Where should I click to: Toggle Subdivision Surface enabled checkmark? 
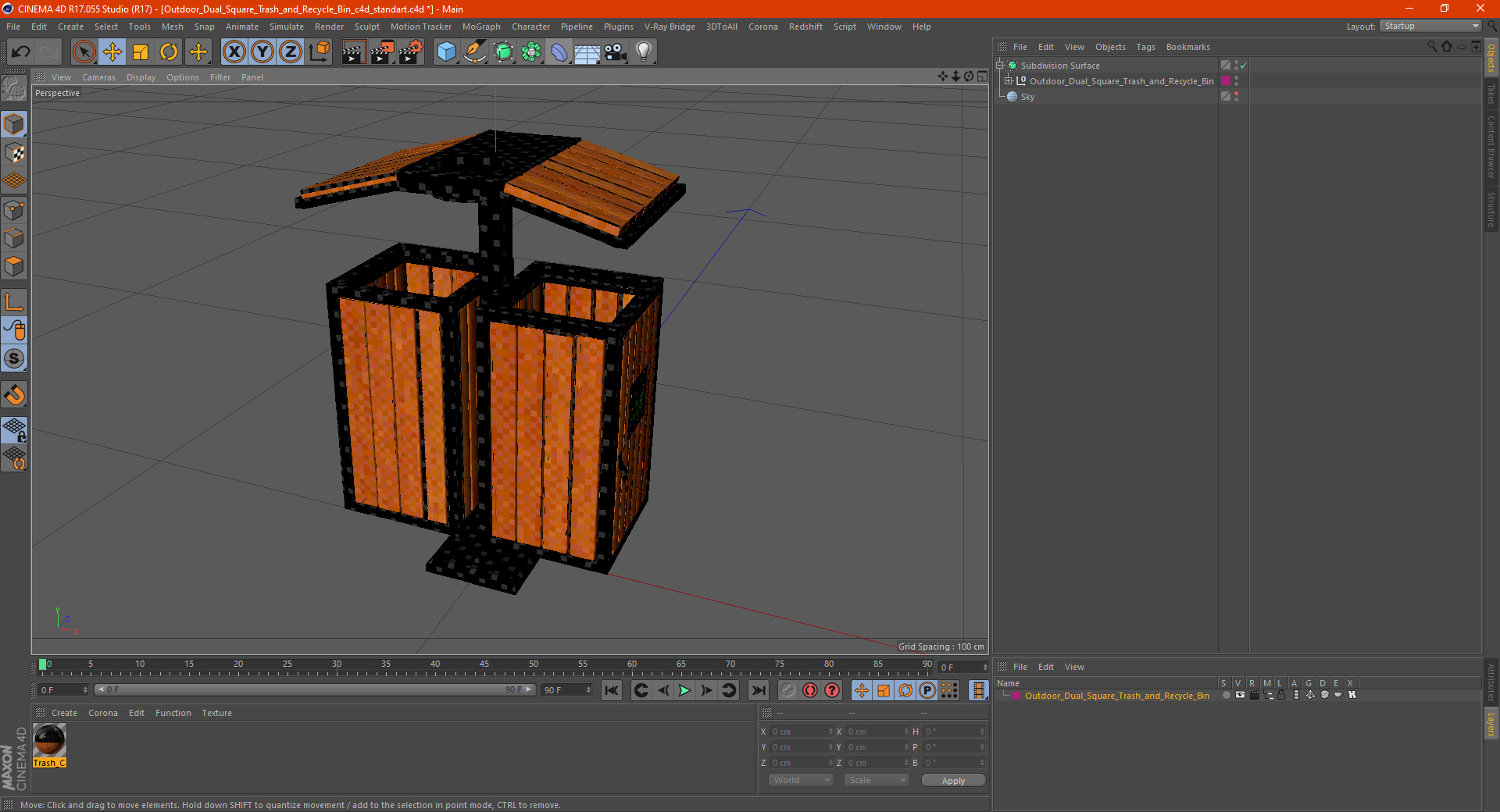click(1244, 66)
